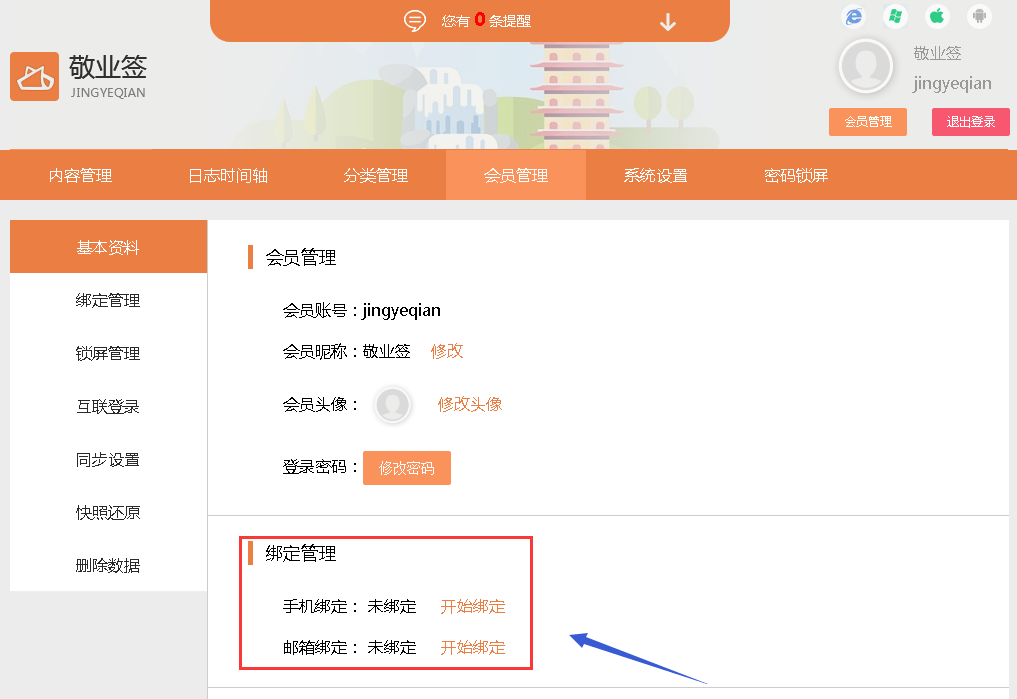Open the profile avatar in the top corner
The image size is (1017, 699).
[865, 66]
